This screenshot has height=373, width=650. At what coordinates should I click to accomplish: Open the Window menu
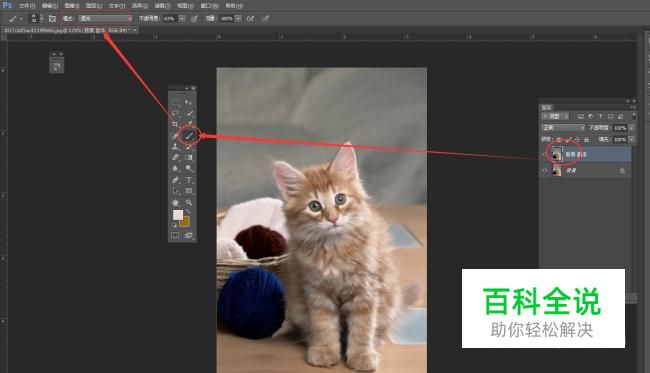(x=209, y=6)
